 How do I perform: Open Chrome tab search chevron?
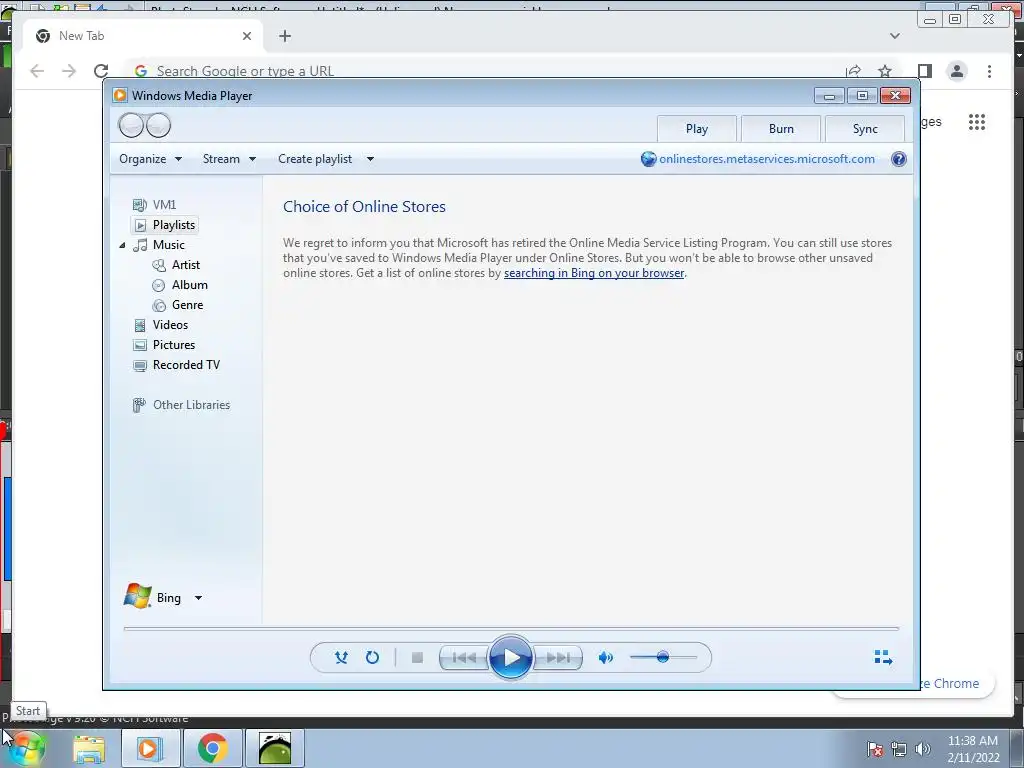coord(895,36)
